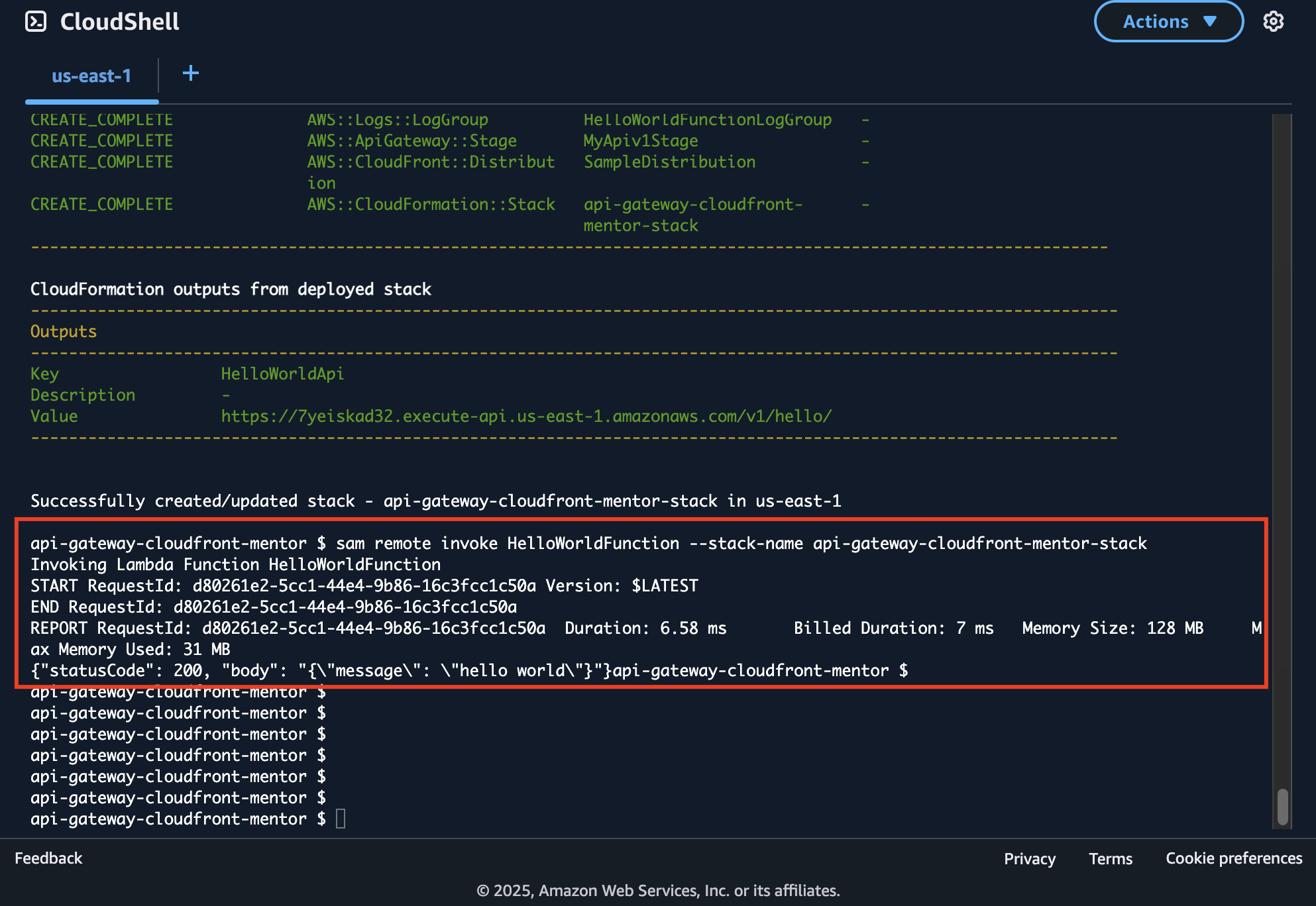Click the terminal scrollbar thumb
The height and width of the screenshot is (906, 1316).
point(1282,806)
